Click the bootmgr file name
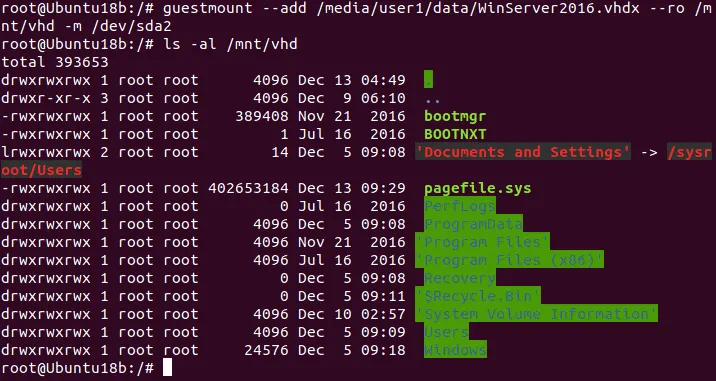The width and height of the screenshot is (716, 381). [x=455, y=116]
